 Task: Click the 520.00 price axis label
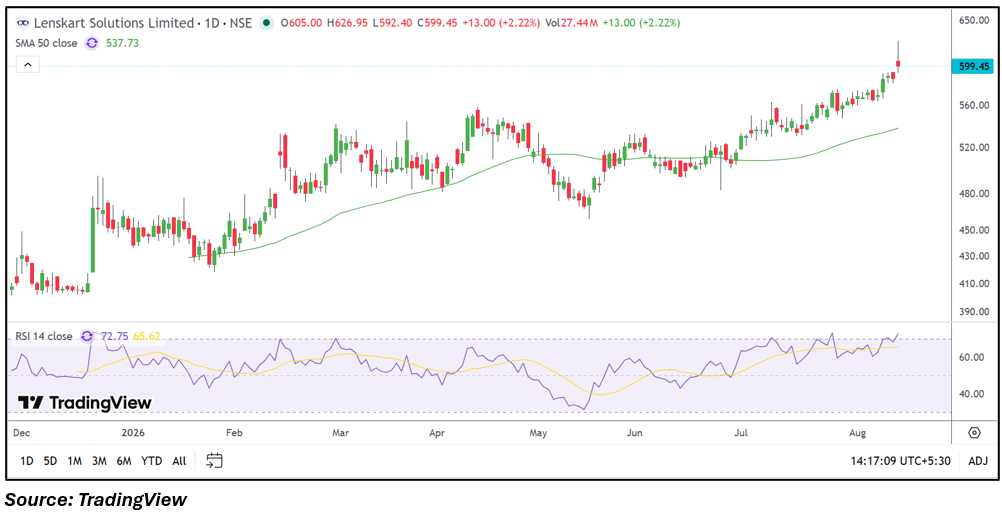click(973, 147)
